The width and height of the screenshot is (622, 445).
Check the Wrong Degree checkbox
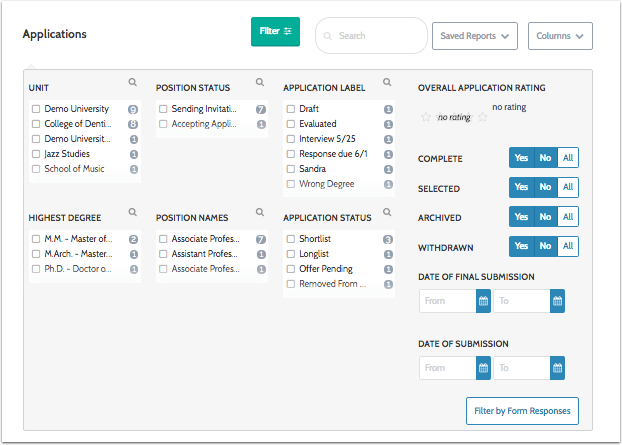point(291,184)
